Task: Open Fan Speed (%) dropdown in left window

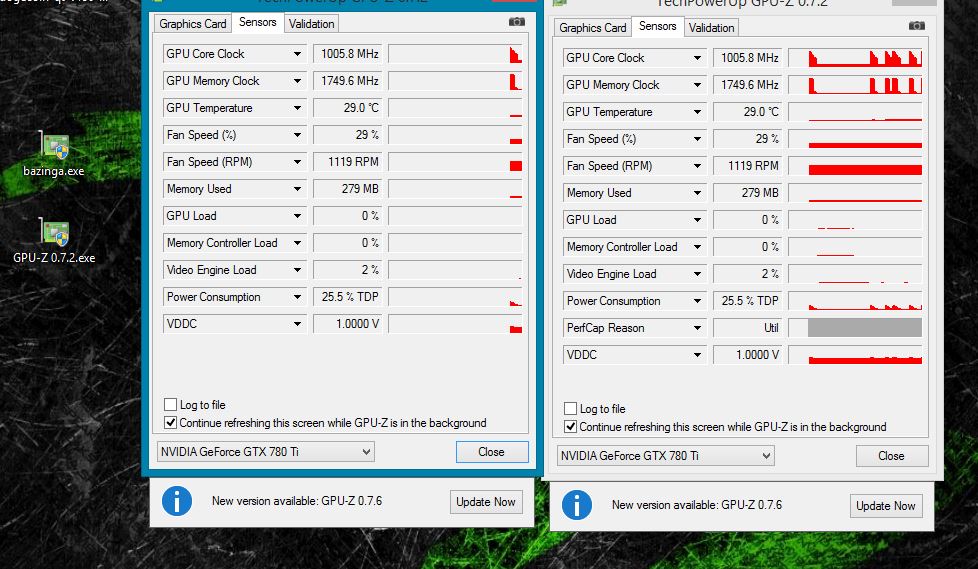Action: [x=298, y=135]
